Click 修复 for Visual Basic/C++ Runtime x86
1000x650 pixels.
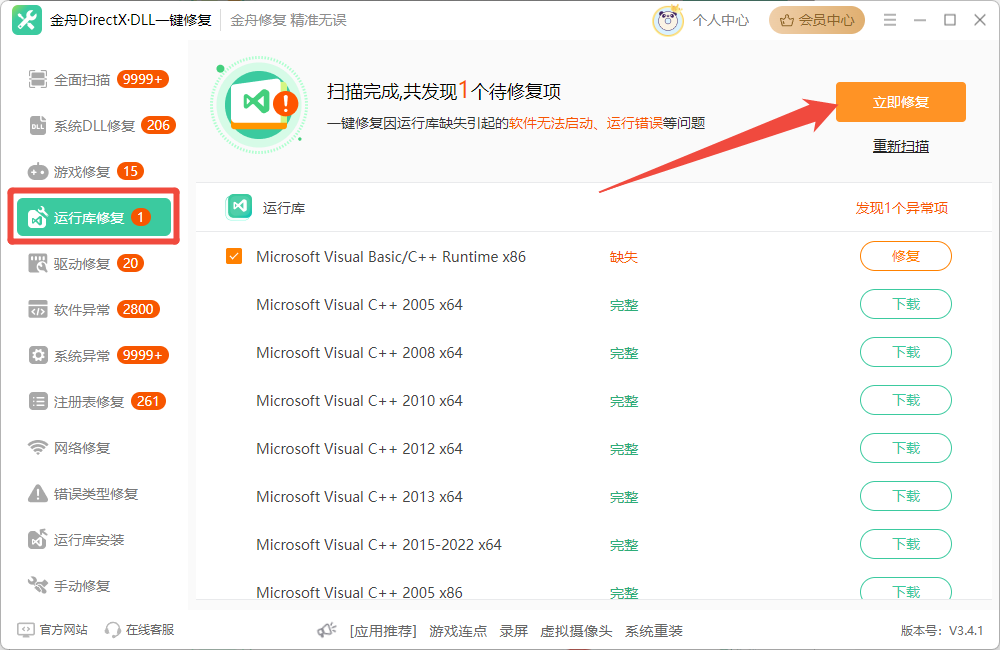(x=906, y=256)
